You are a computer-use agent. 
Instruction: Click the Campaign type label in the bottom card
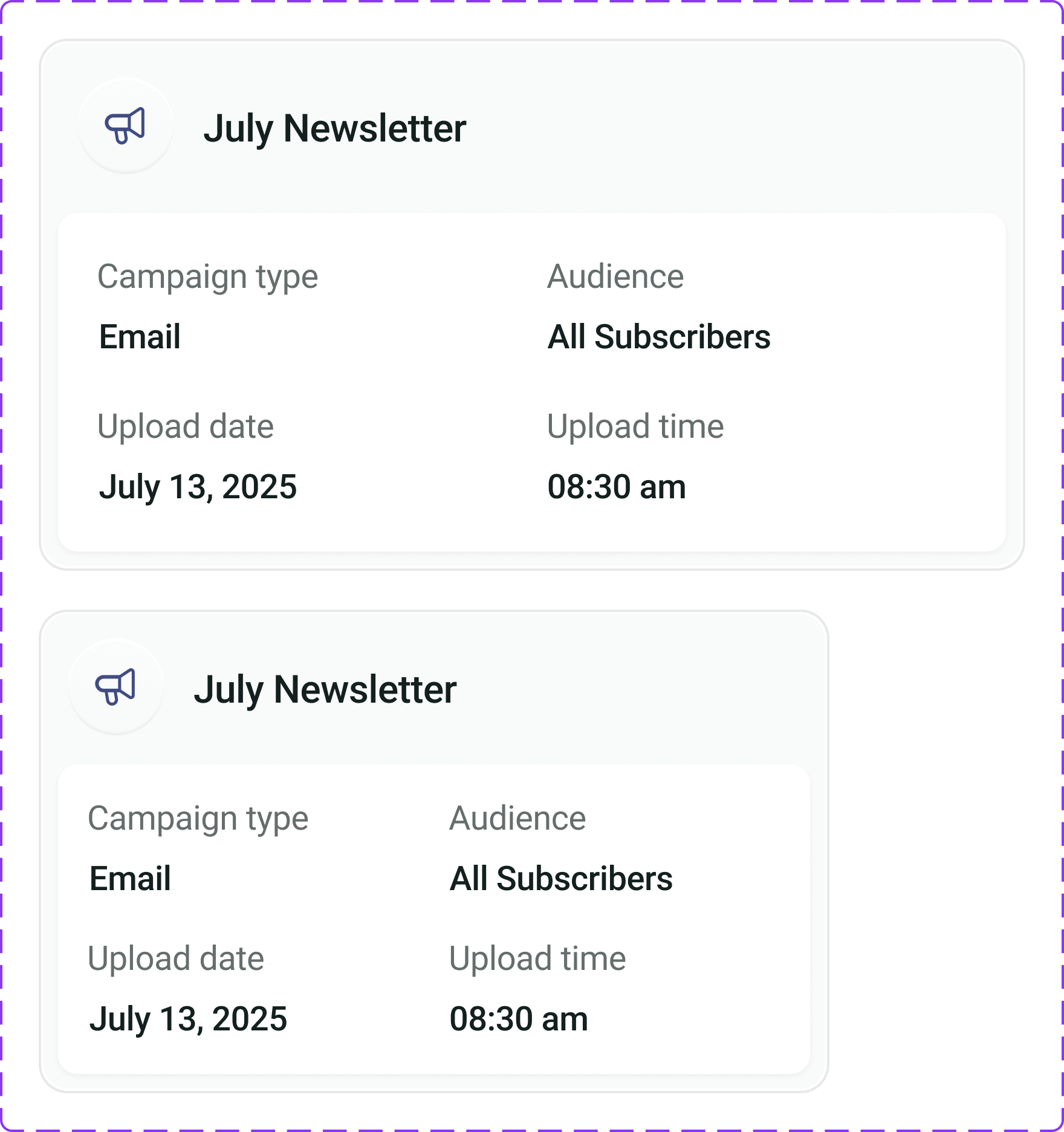pos(198,819)
